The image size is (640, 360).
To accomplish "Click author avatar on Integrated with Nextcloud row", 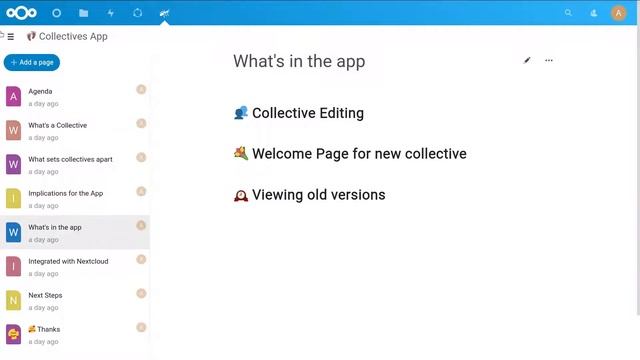I will click(x=141, y=259).
